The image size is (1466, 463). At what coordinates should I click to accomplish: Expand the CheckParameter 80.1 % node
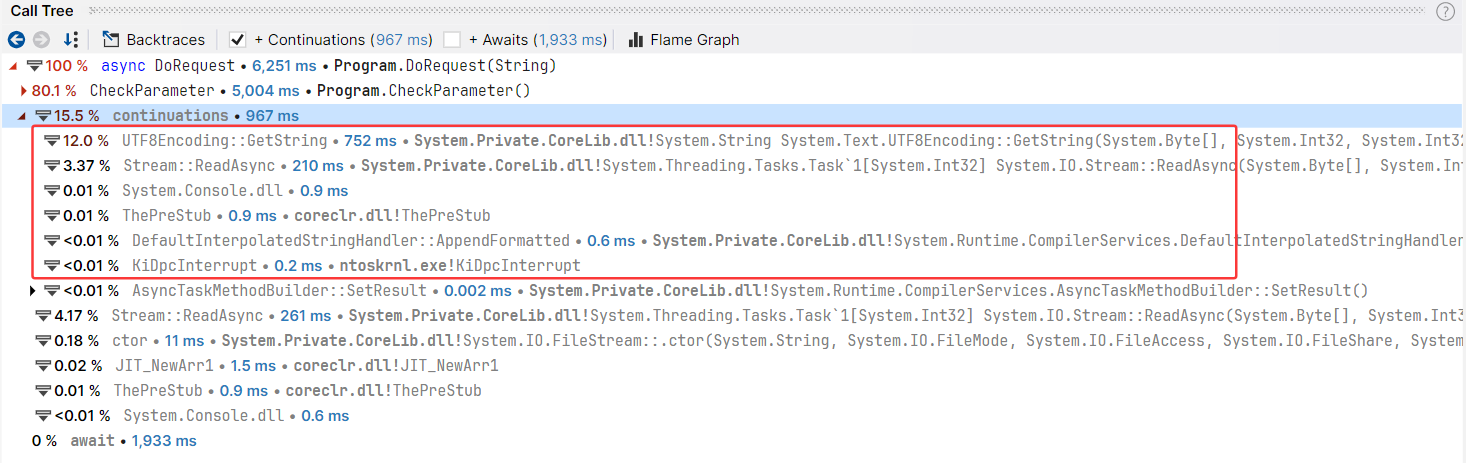(23, 91)
